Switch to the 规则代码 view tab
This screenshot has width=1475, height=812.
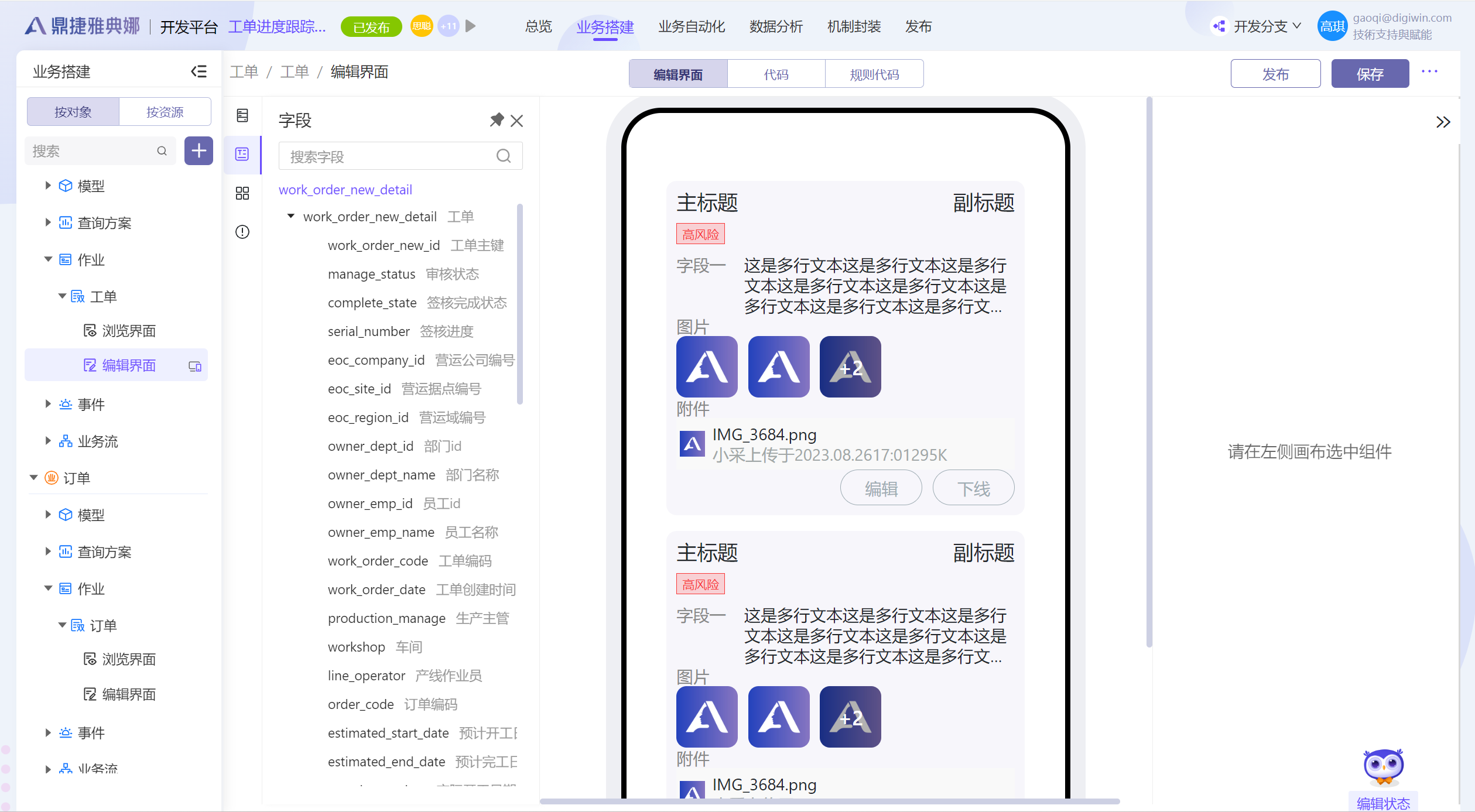point(874,74)
